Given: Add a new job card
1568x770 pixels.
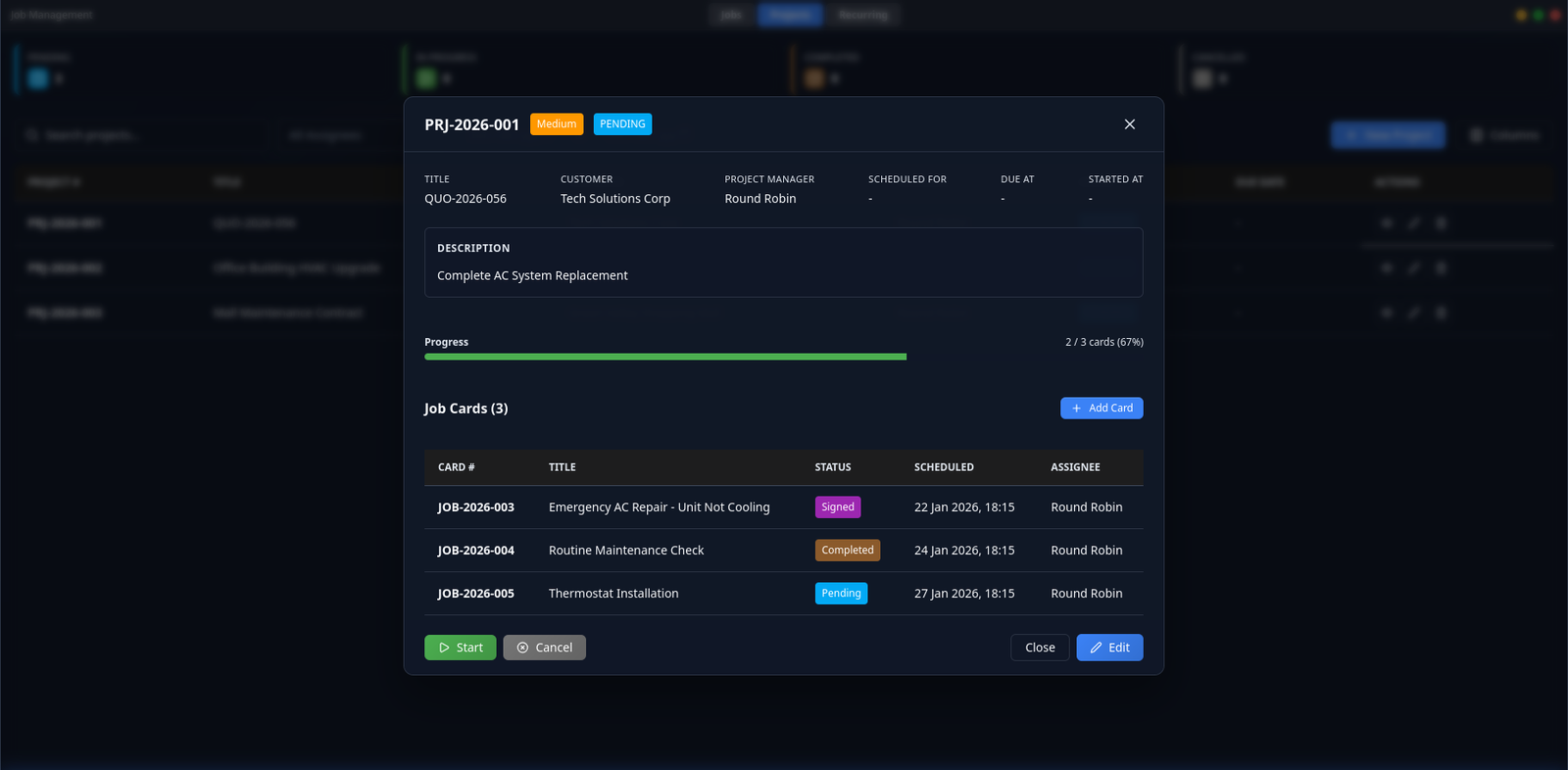Looking at the screenshot, I should [1102, 408].
